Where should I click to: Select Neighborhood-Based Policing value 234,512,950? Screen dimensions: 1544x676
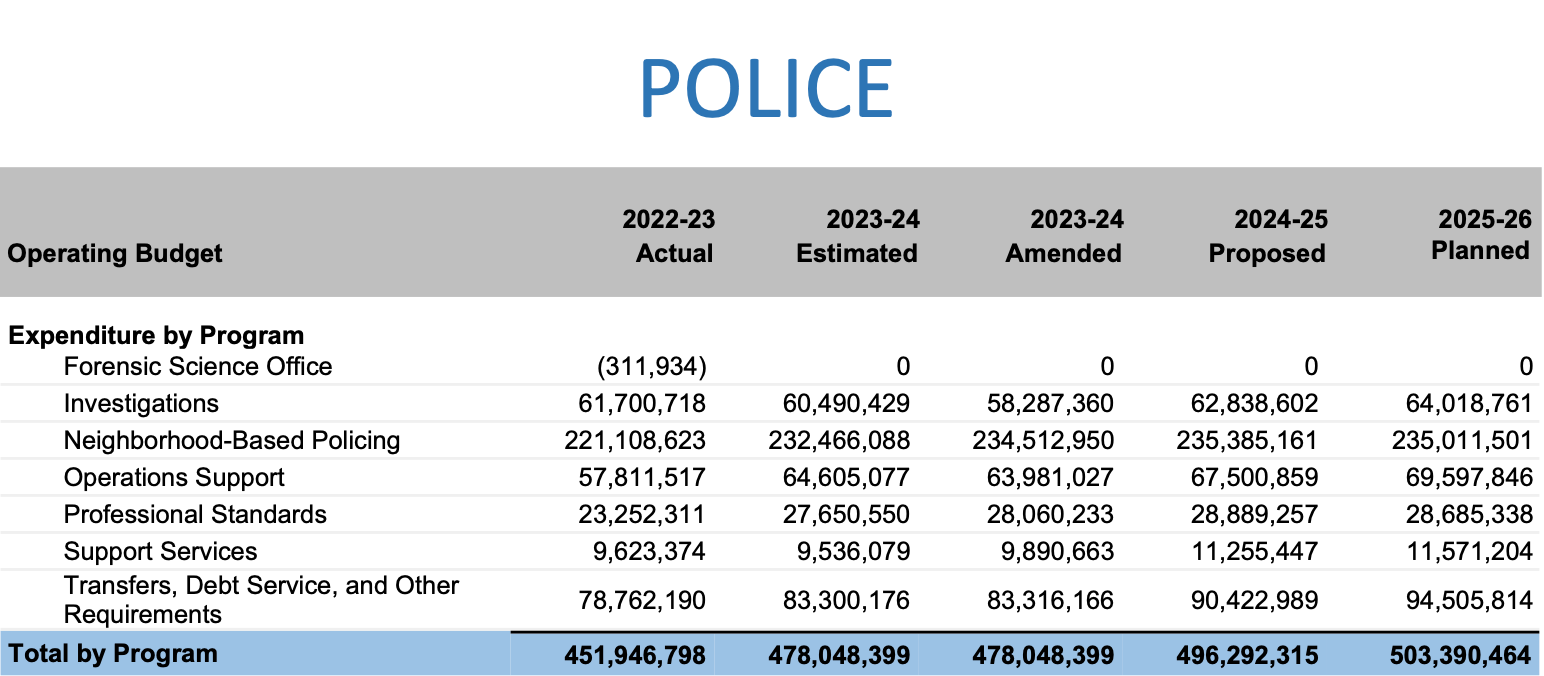(x=1044, y=441)
